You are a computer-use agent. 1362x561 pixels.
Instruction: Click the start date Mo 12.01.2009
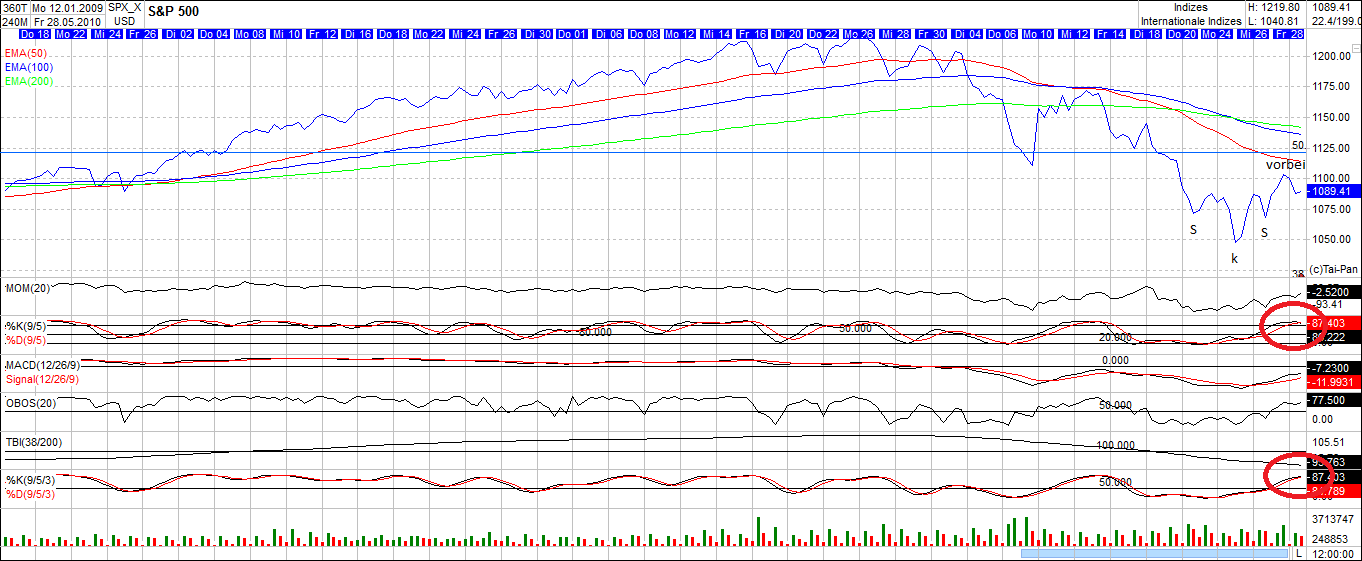(68, 7)
